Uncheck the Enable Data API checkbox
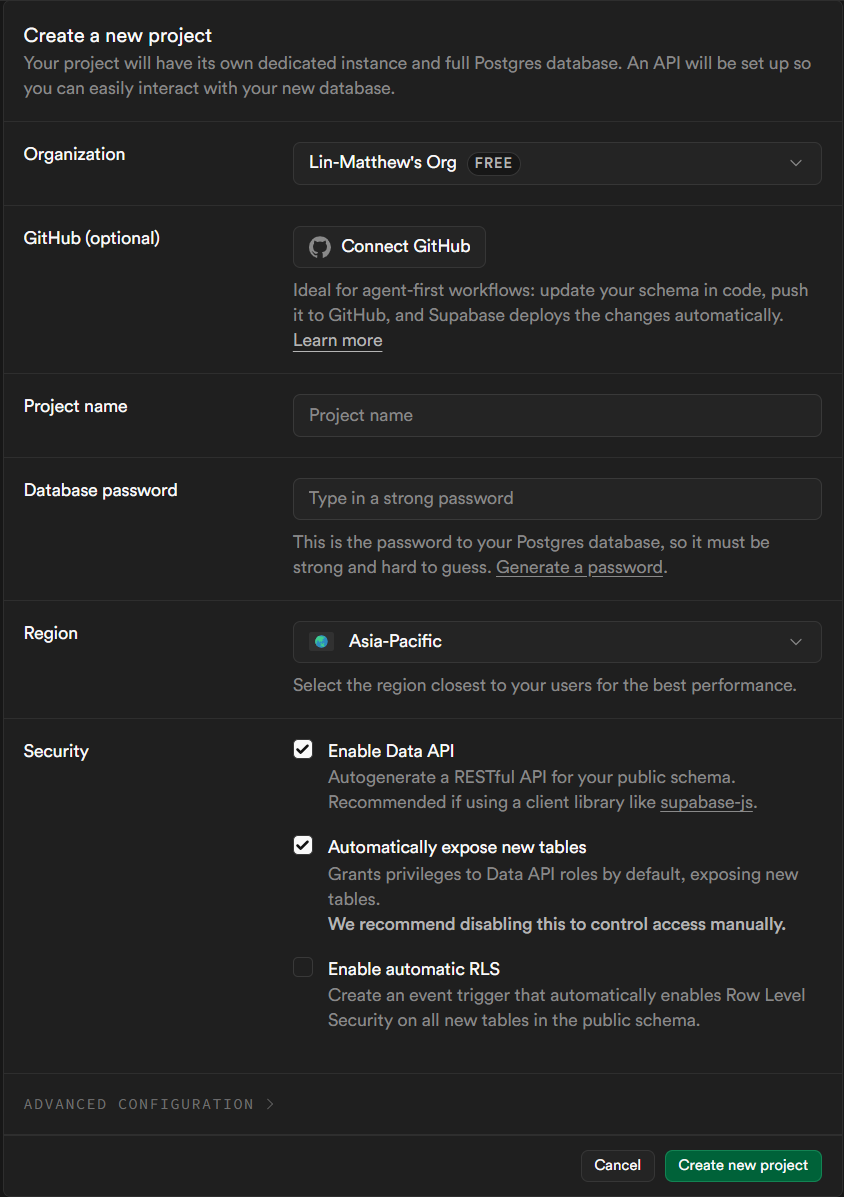Screen dimensions: 844x1197 (x=303, y=750)
